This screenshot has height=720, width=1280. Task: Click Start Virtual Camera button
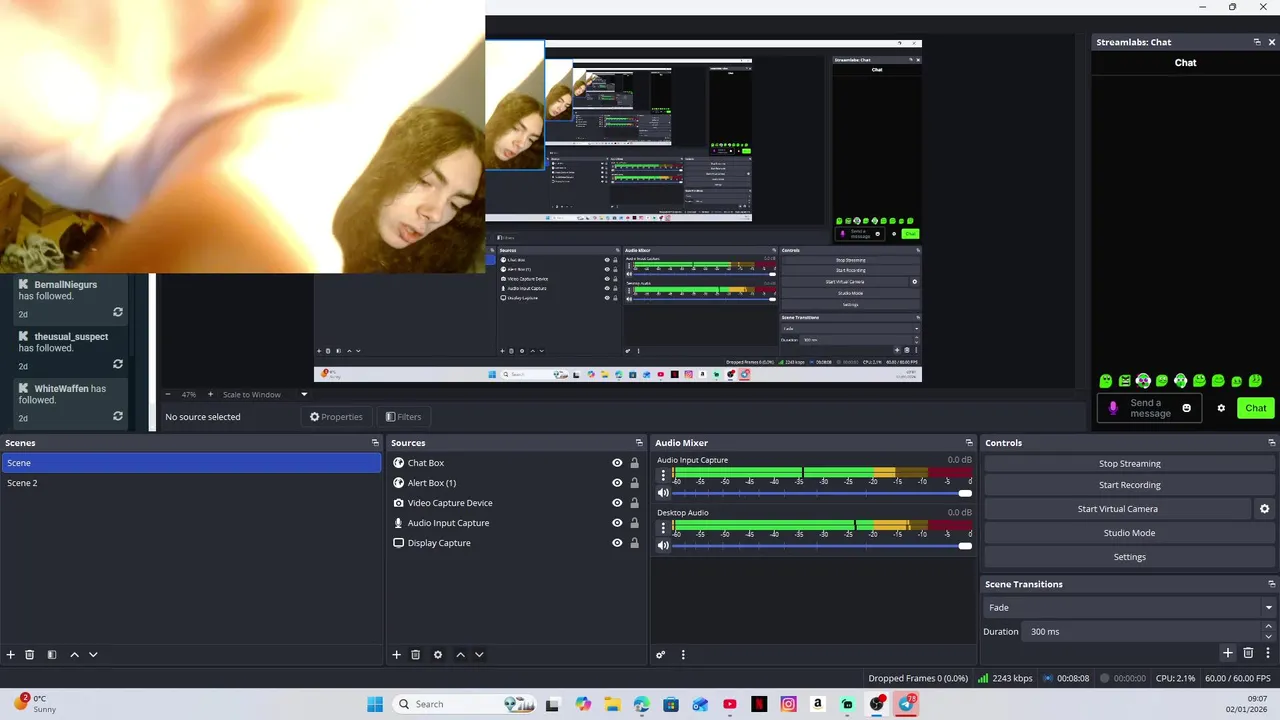(x=1117, y=509)
